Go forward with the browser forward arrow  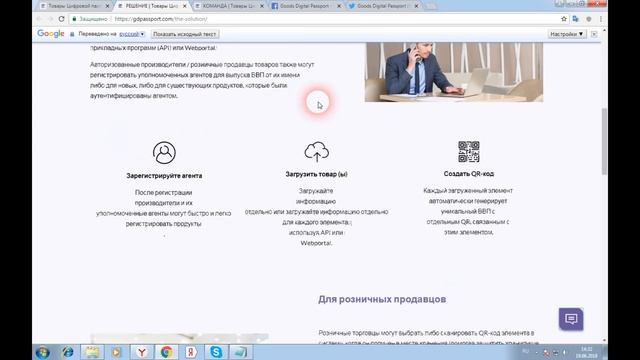point(51,19)
